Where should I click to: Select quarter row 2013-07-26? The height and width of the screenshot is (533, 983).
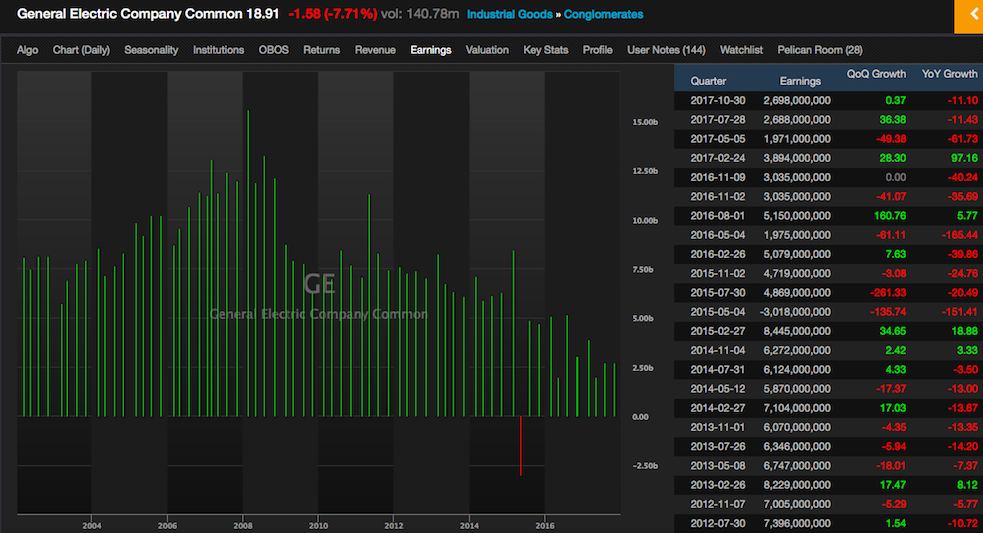click(x=828, y=446)
